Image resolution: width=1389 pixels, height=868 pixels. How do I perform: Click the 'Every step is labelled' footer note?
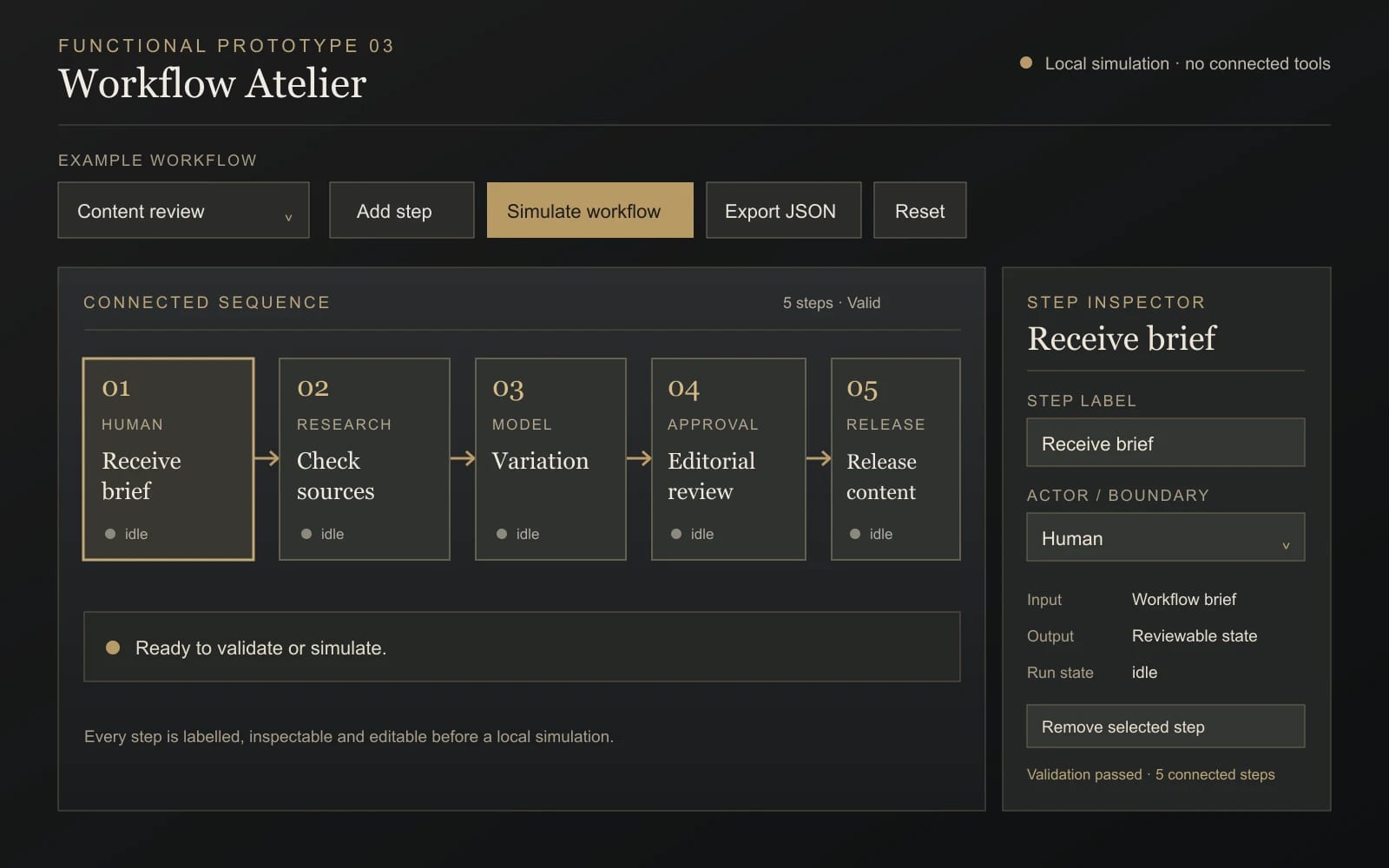pos(349,737)
